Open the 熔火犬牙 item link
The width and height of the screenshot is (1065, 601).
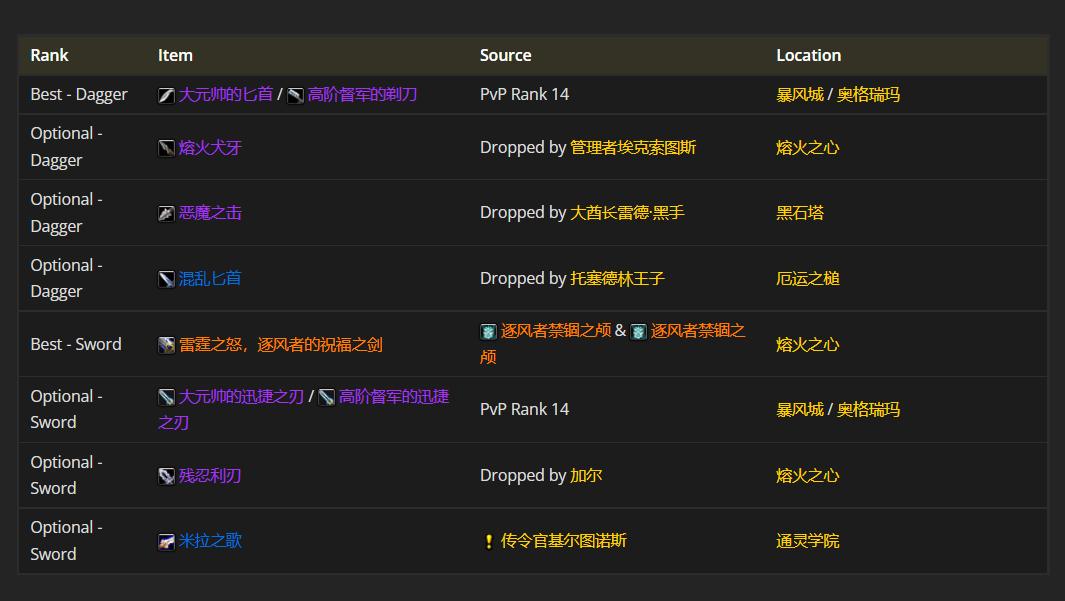coord(210,147)
